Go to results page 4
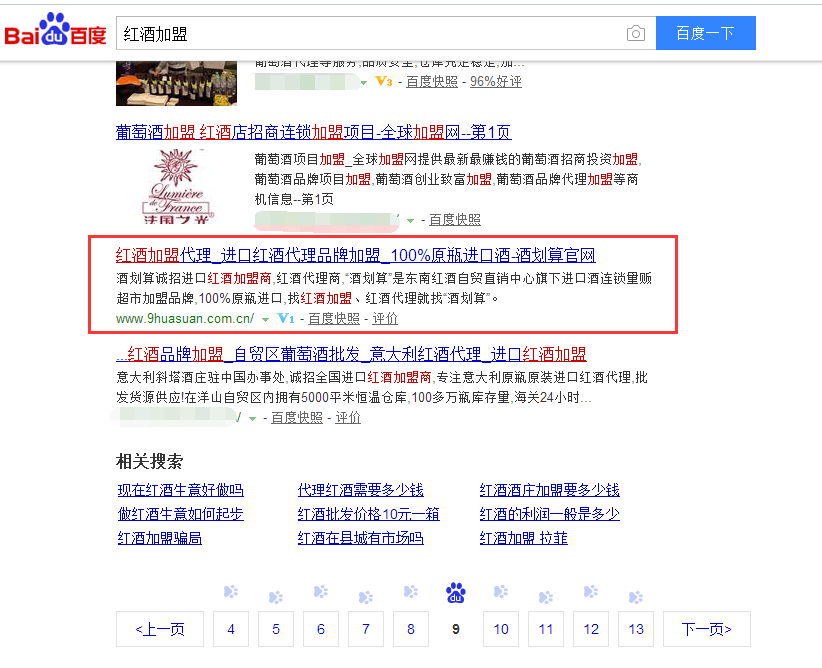The height and width of the screenshot is (668, 822). pyautogui.click(x=231, y=629)
